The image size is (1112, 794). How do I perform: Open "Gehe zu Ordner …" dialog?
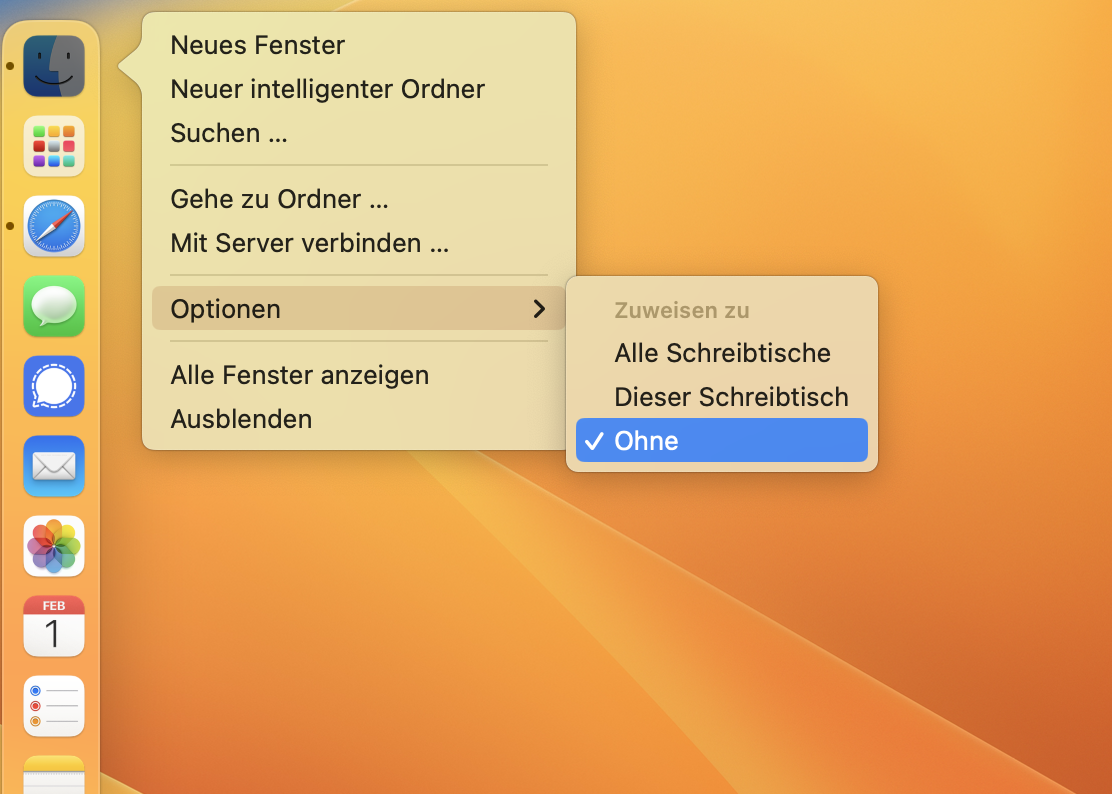(x=279, y=199)
